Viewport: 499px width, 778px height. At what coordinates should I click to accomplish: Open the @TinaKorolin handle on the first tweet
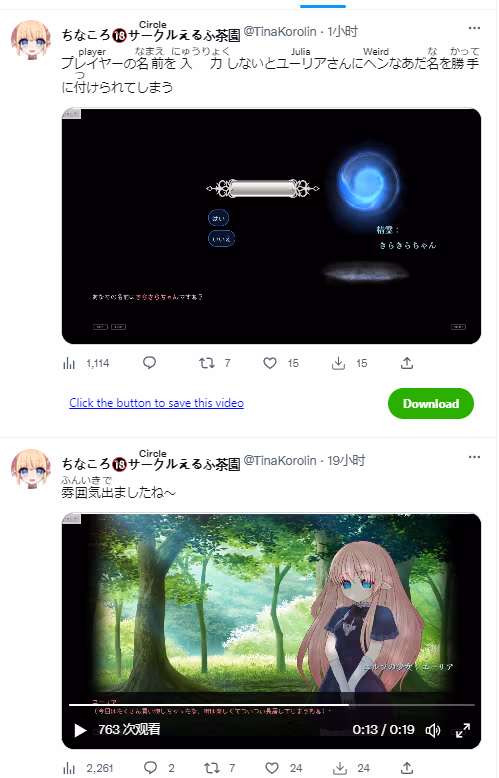click(280, 32)
